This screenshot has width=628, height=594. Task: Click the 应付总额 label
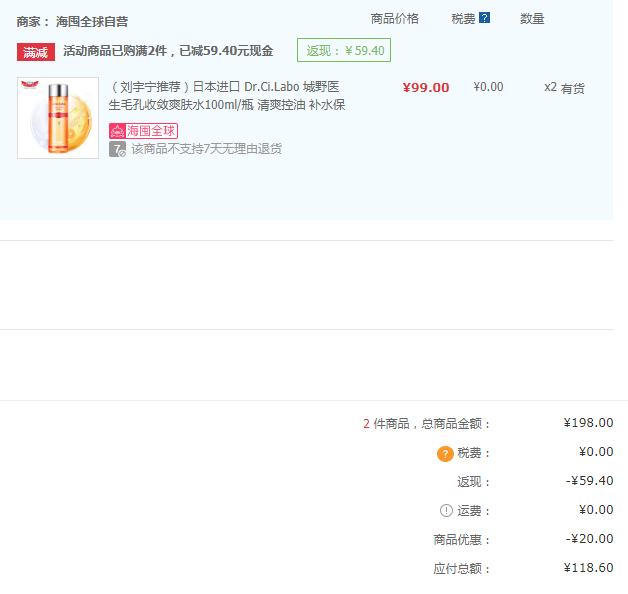point(461,569)
